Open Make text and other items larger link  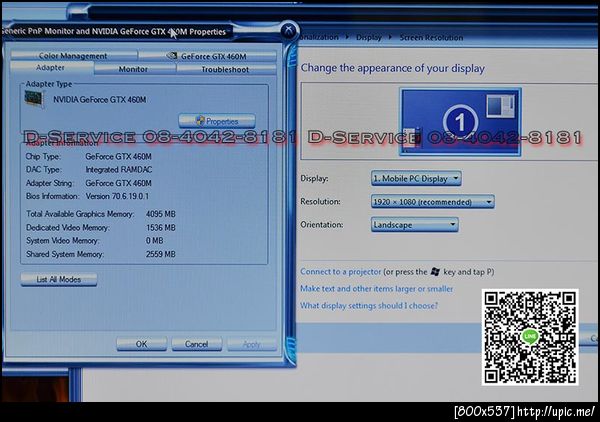[x=377, y=288]
